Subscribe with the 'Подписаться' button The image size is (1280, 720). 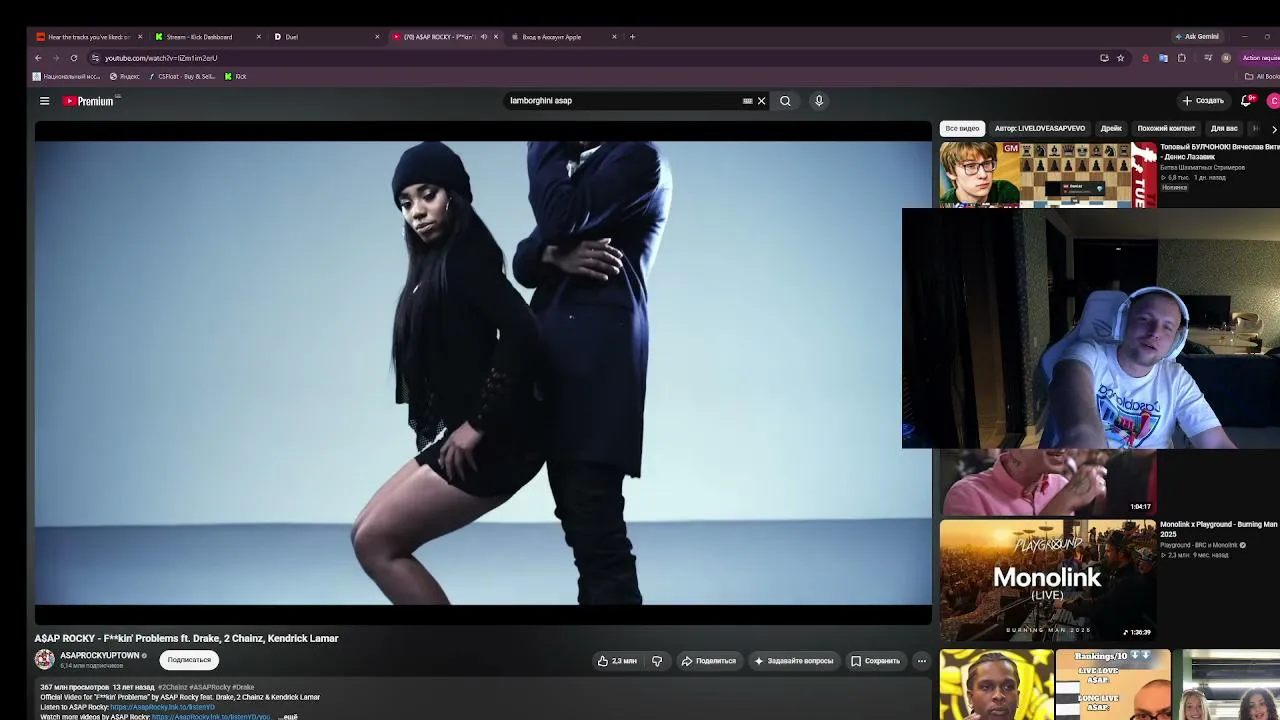pyautogui.click(x=189, y=660)
